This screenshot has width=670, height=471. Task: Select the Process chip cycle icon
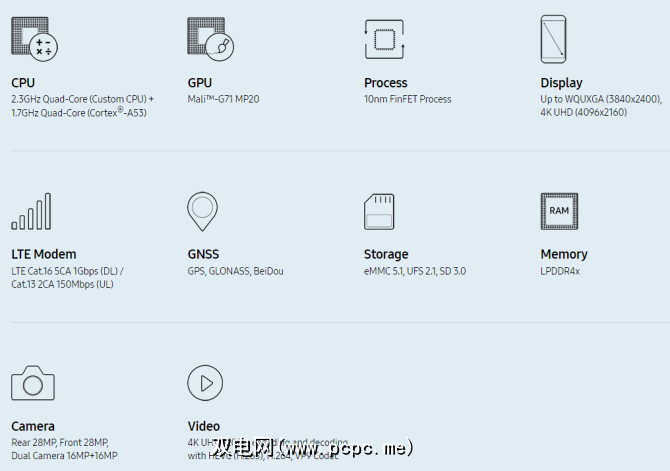point(384,38)
